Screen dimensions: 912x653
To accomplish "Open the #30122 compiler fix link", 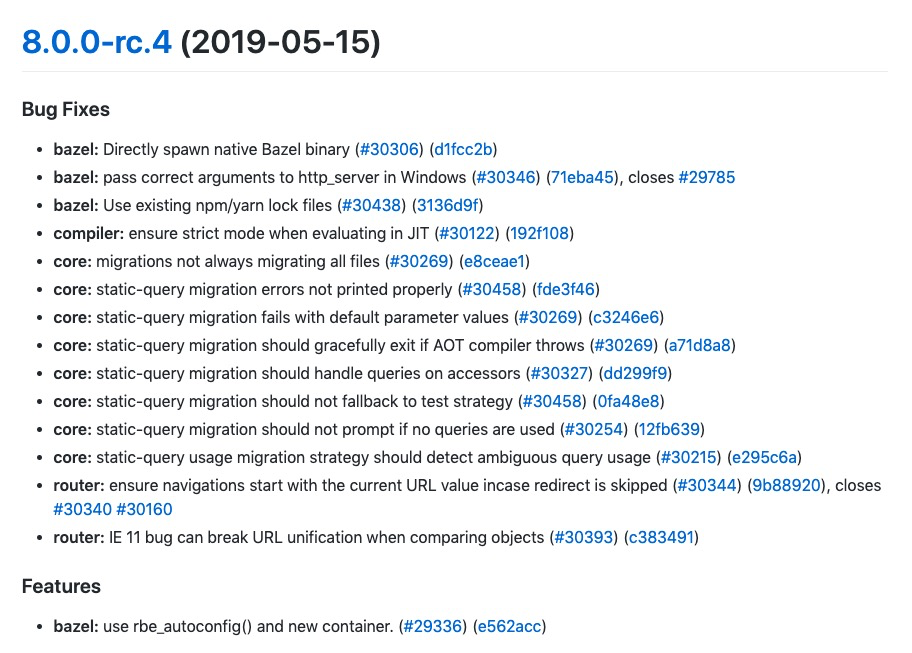I will coord(468,233).
